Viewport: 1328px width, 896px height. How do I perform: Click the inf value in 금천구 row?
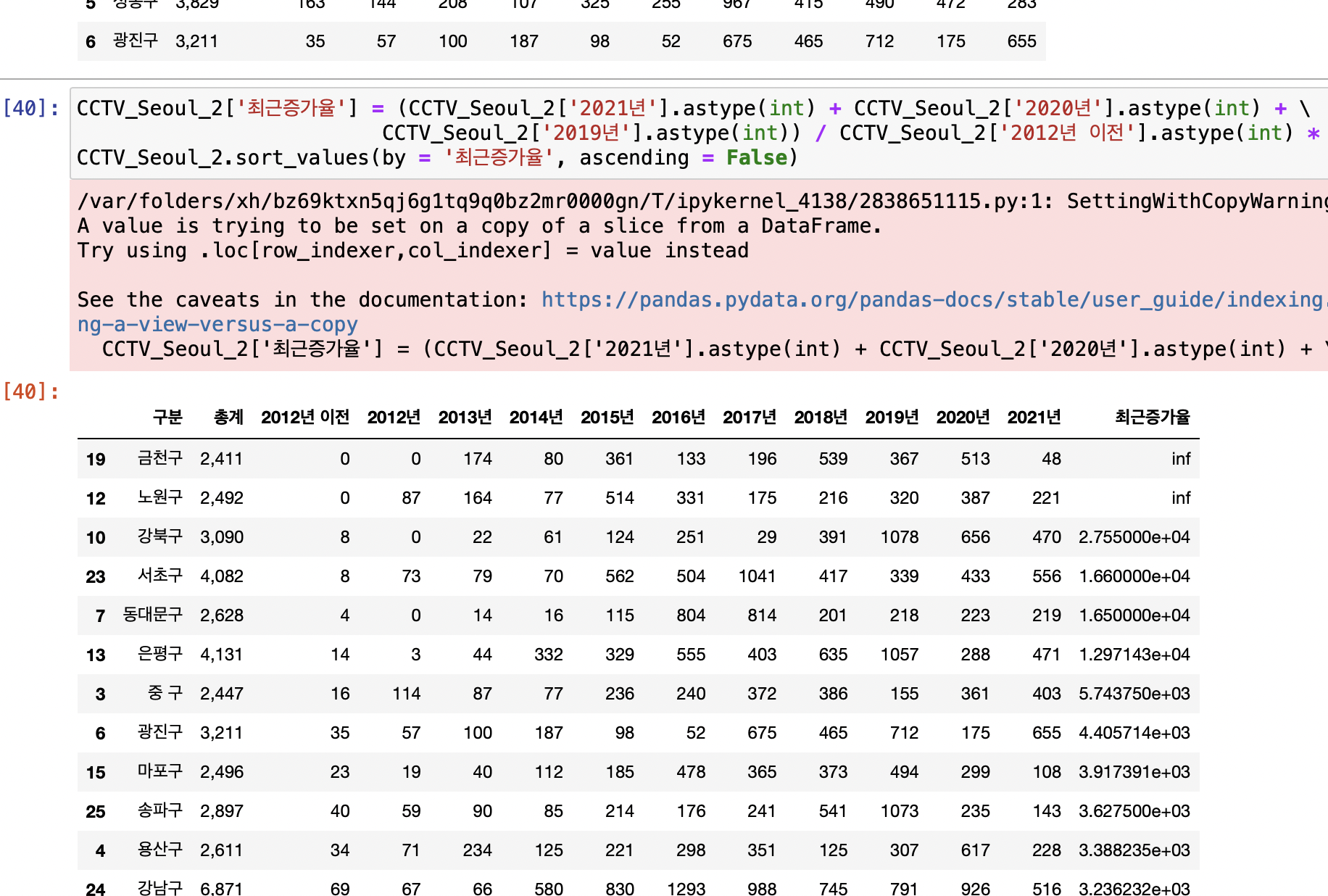1181,459
